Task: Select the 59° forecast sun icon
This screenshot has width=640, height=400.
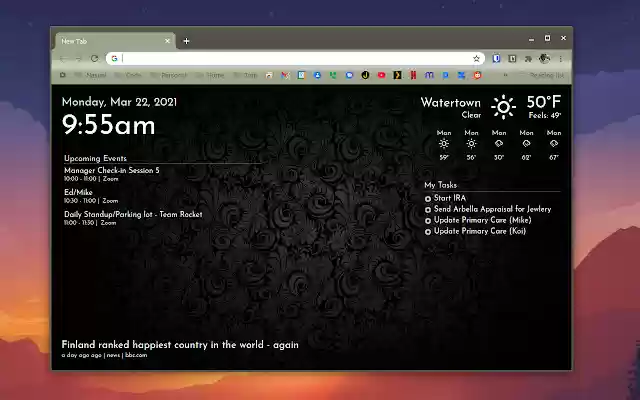Action: click(444, 144)
